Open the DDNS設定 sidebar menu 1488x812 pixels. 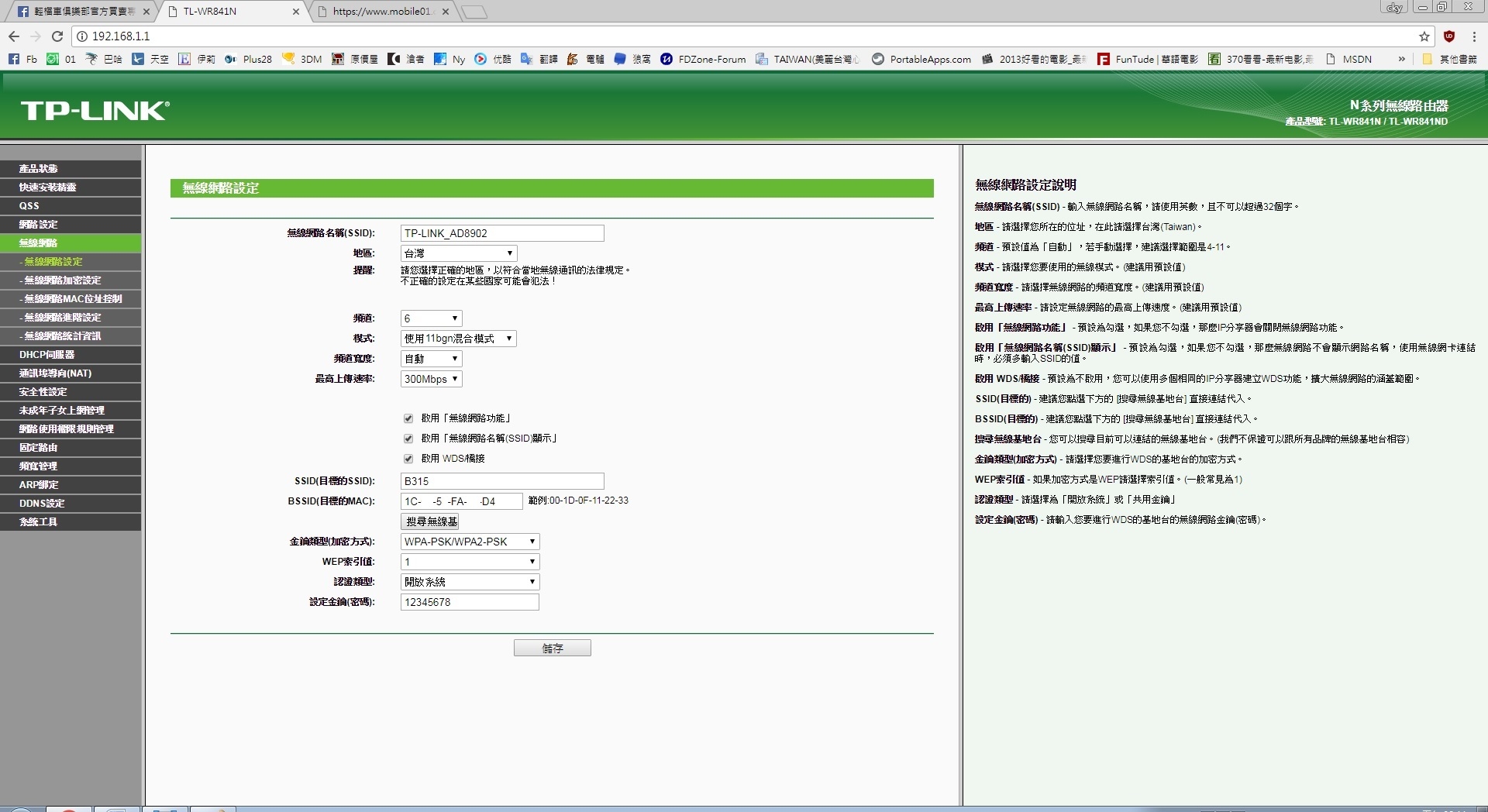tap(71, 504)
